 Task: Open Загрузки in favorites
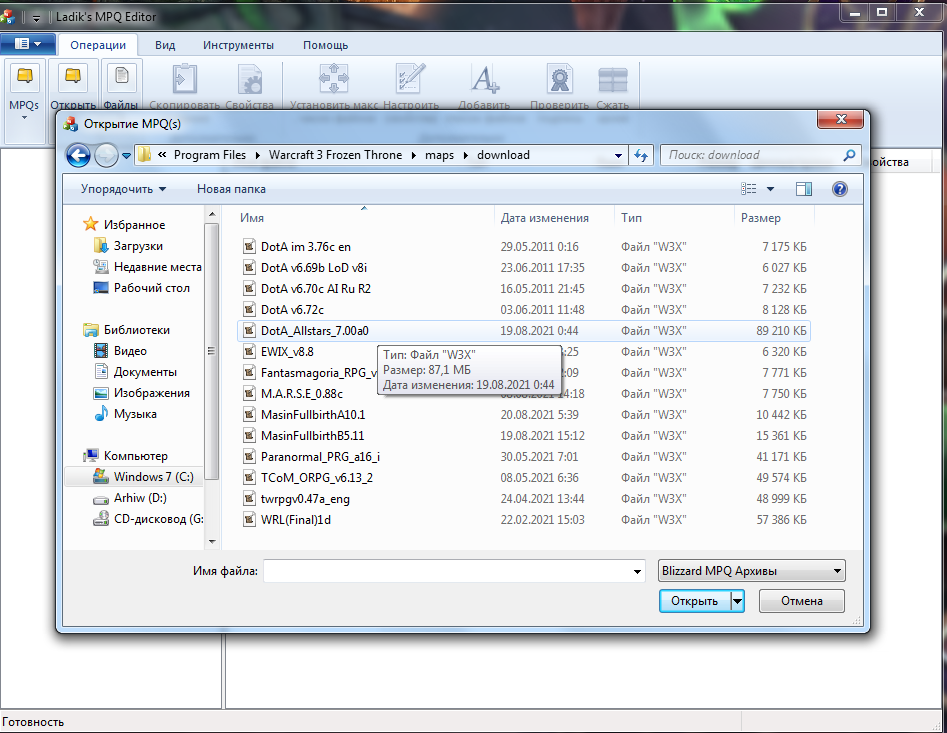(x=138, y=246)
